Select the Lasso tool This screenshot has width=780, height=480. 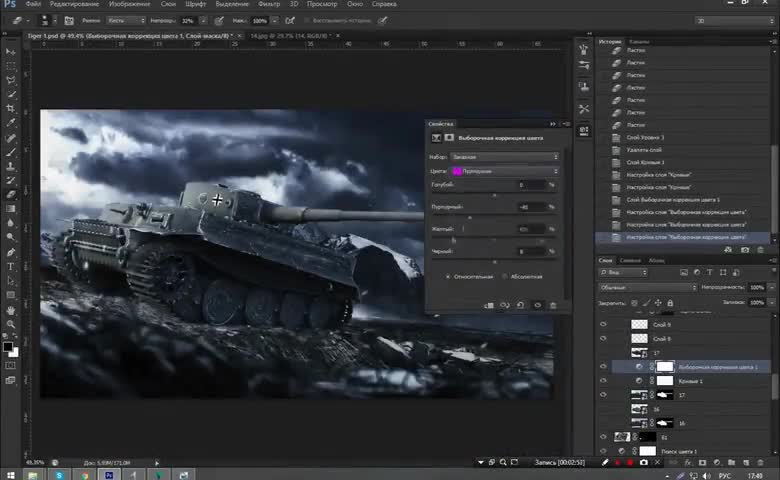(x=11, y=79)
